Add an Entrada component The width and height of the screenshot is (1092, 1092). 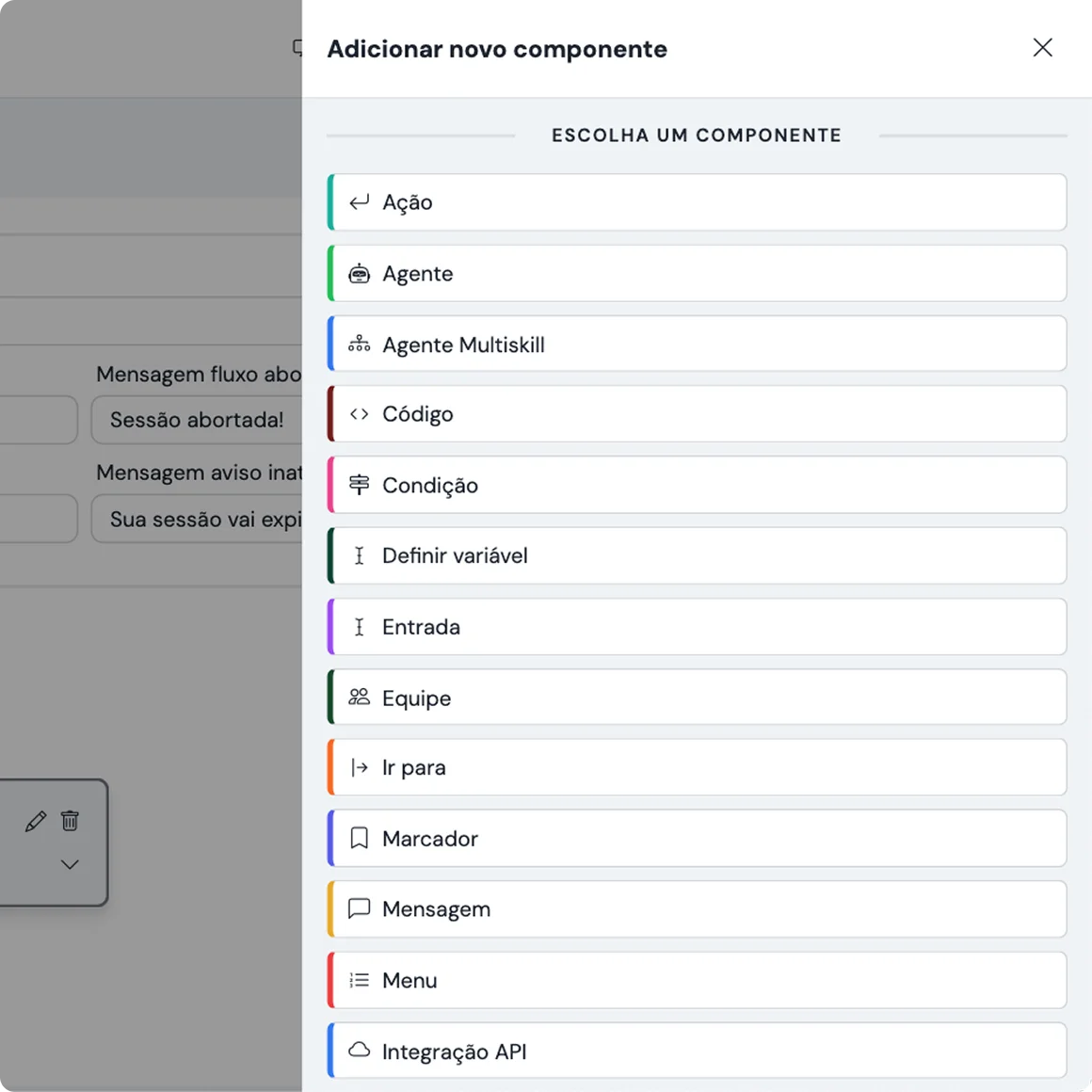tap(697, 627)
